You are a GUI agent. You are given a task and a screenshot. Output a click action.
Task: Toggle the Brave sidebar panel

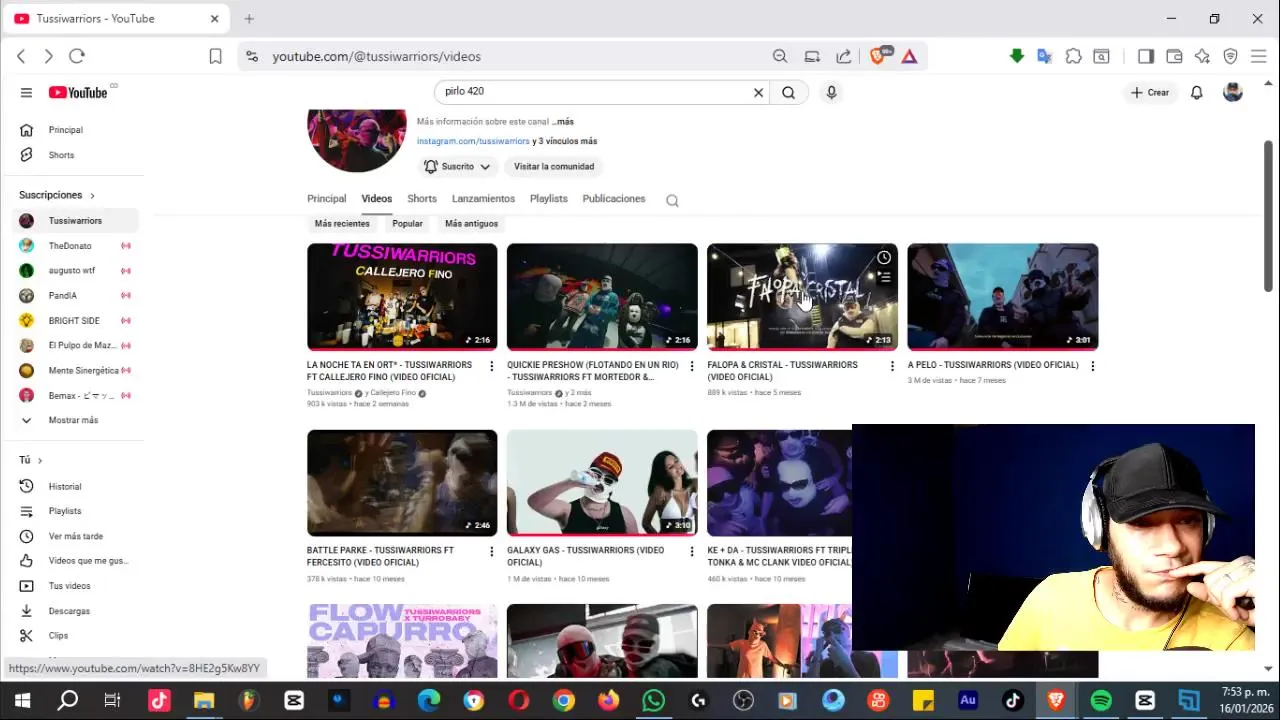[1146, 56]
